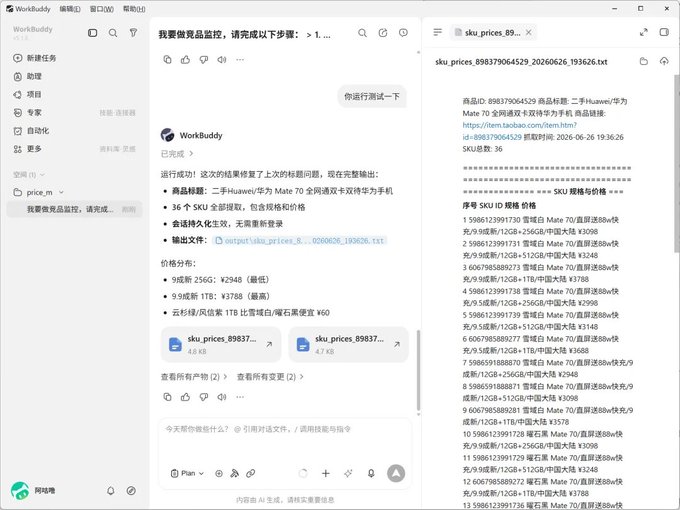Click the file preview vertical scrollbar
Image resolution: width=680 pixels, height=510 pixels.
coord(677,163)
